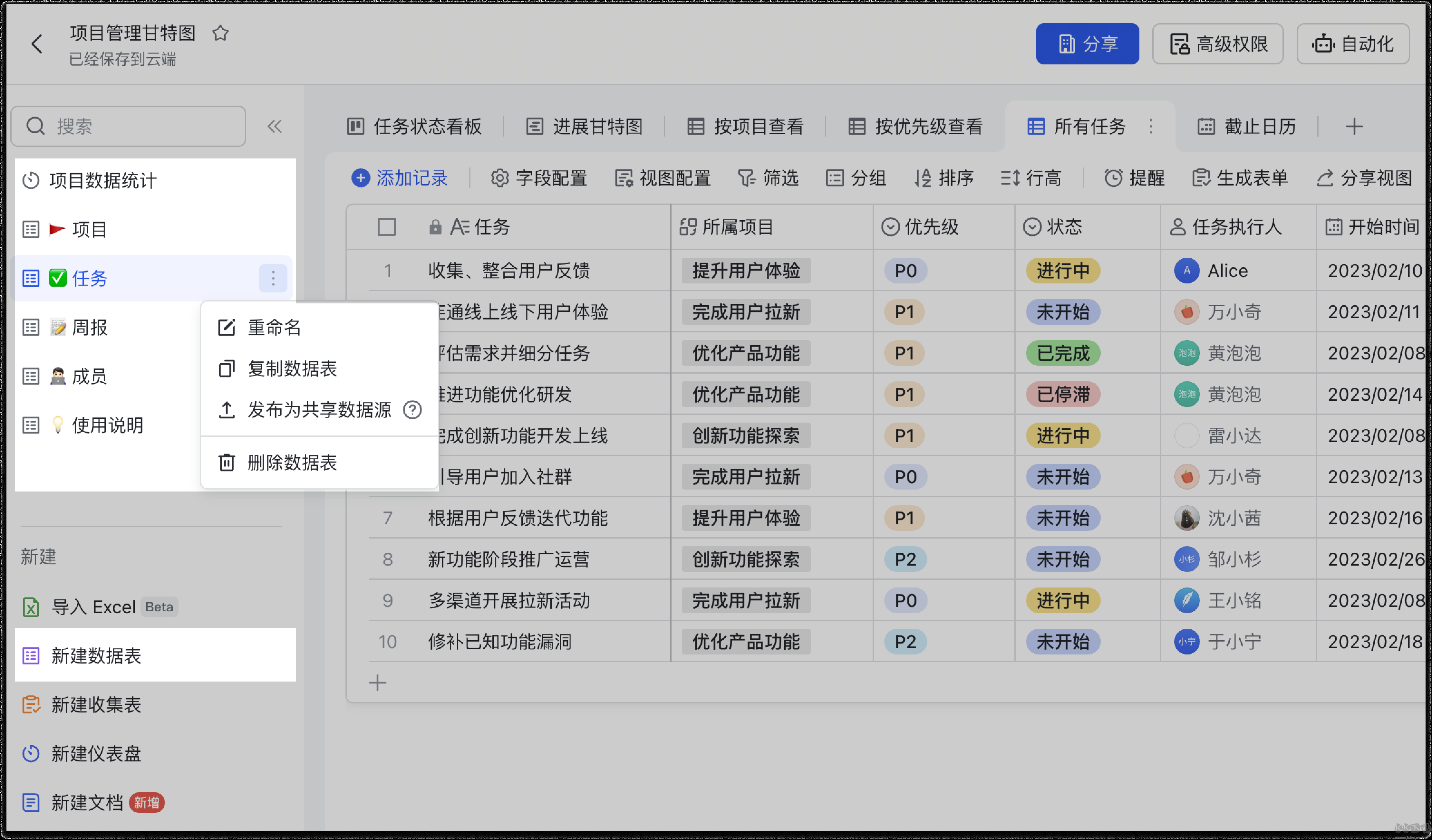Screen dimensions: 1432x840
Task: Click inside the 搜索 search field
Action: click(128, 126)
